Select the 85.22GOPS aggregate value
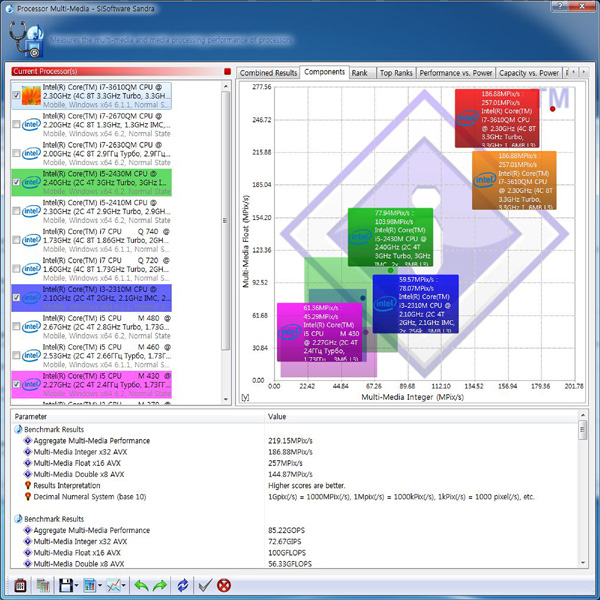Screen dimensions: 600x600 [286, 530]
